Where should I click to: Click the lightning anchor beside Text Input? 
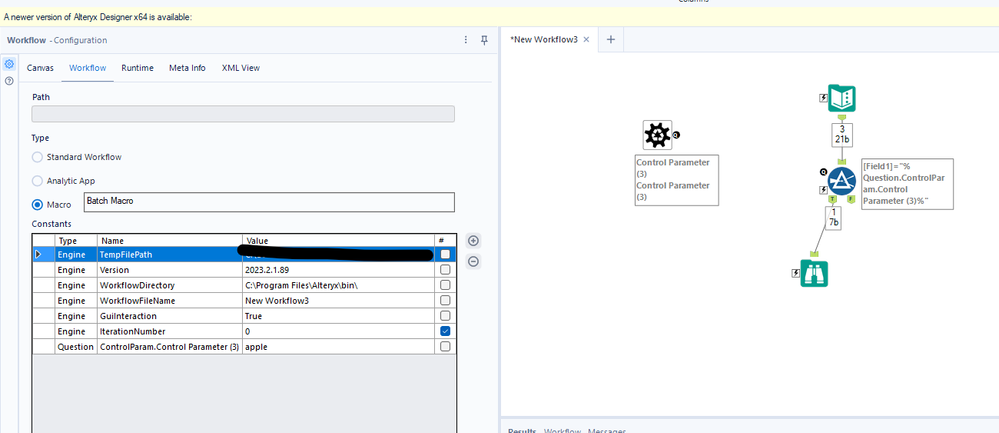[823, 98]
